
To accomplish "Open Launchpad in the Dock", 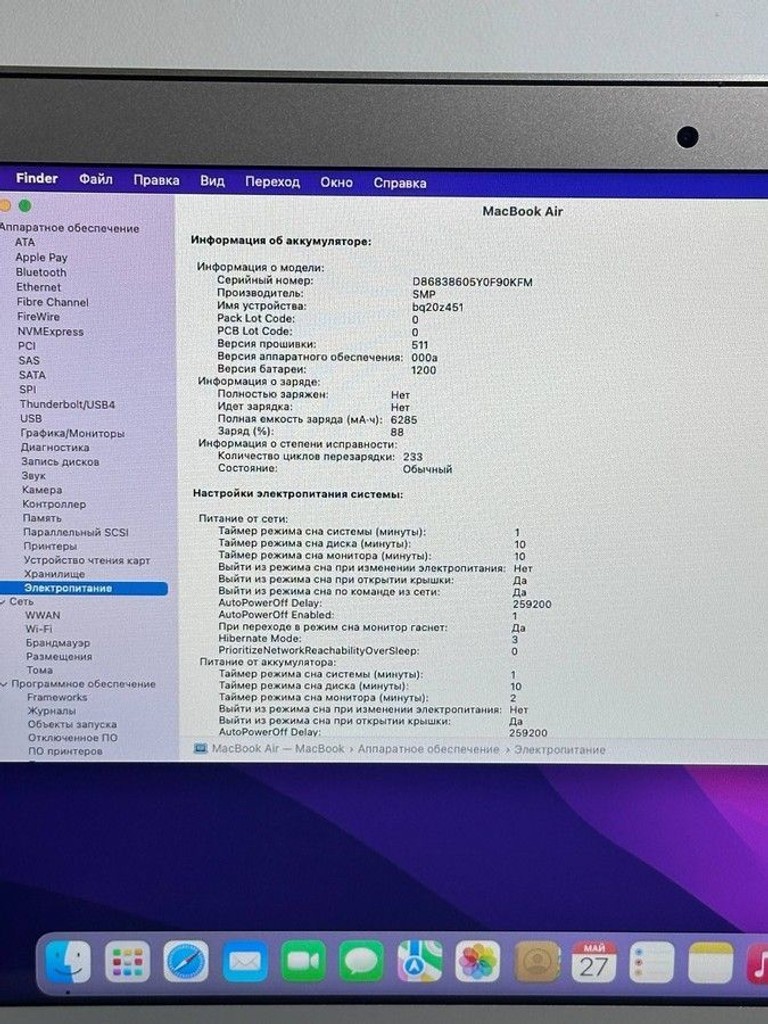I will (x=127, y=961).
